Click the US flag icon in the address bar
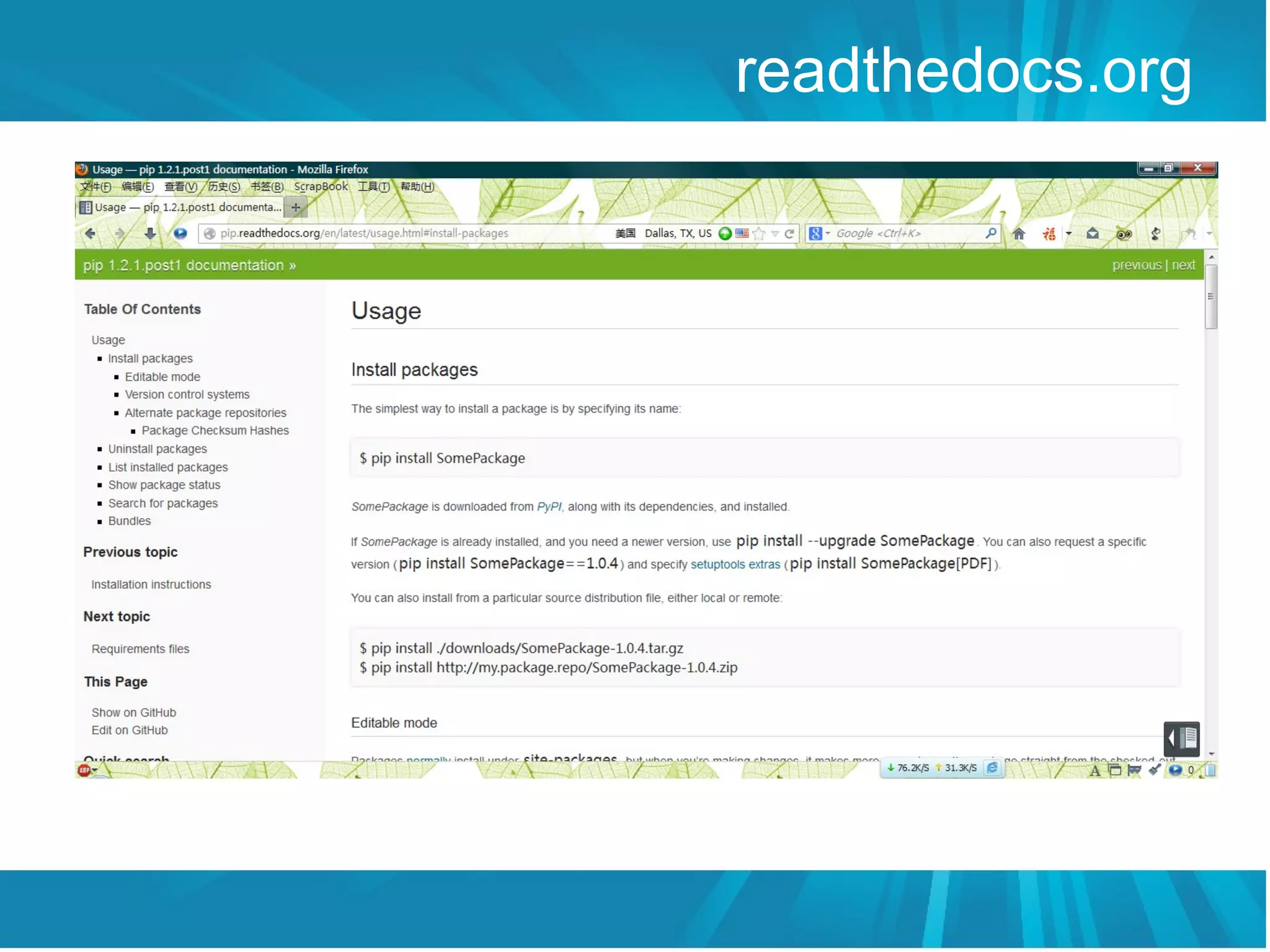 742,234
